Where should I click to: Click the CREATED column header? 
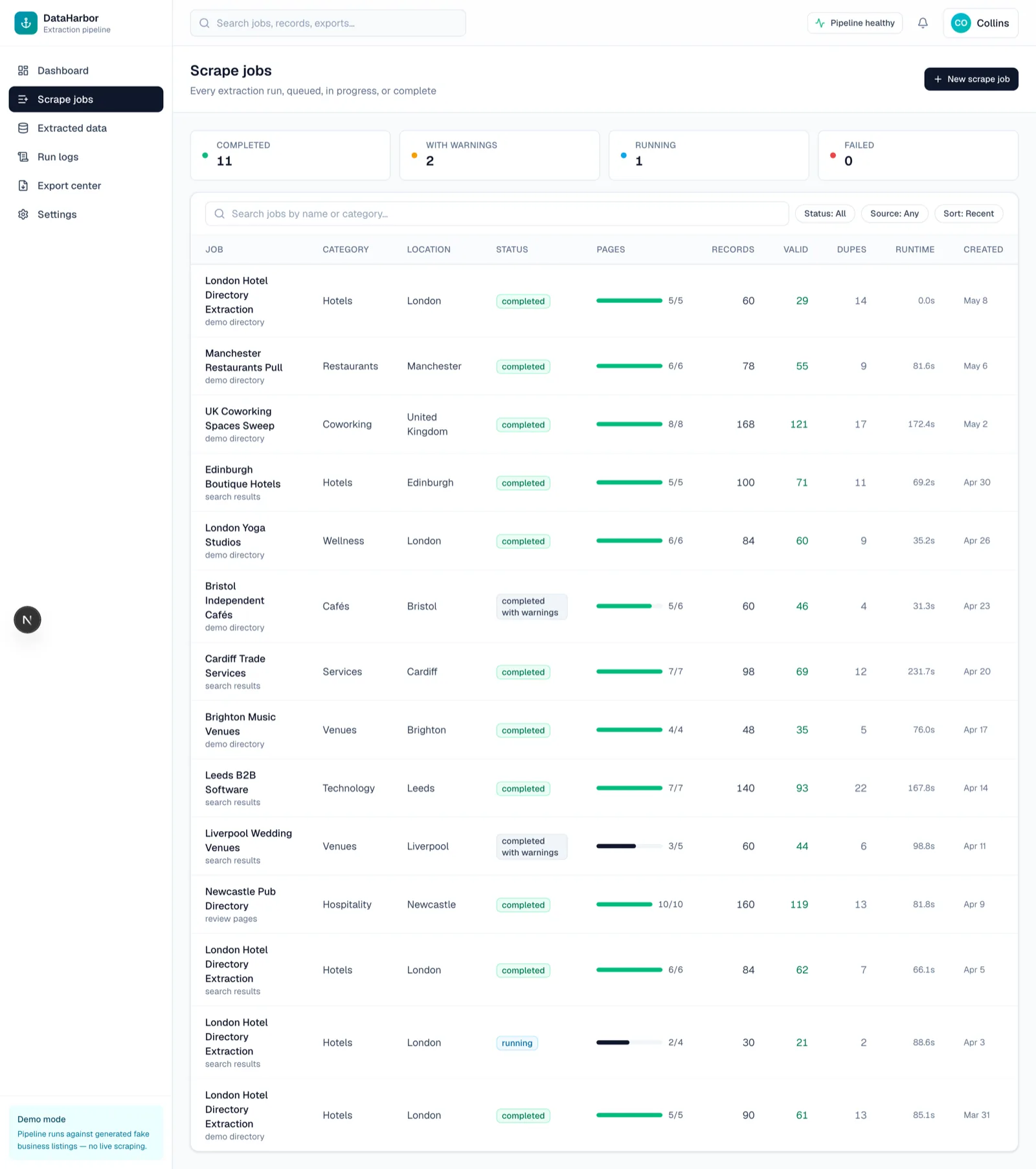(x=983, y=249)
